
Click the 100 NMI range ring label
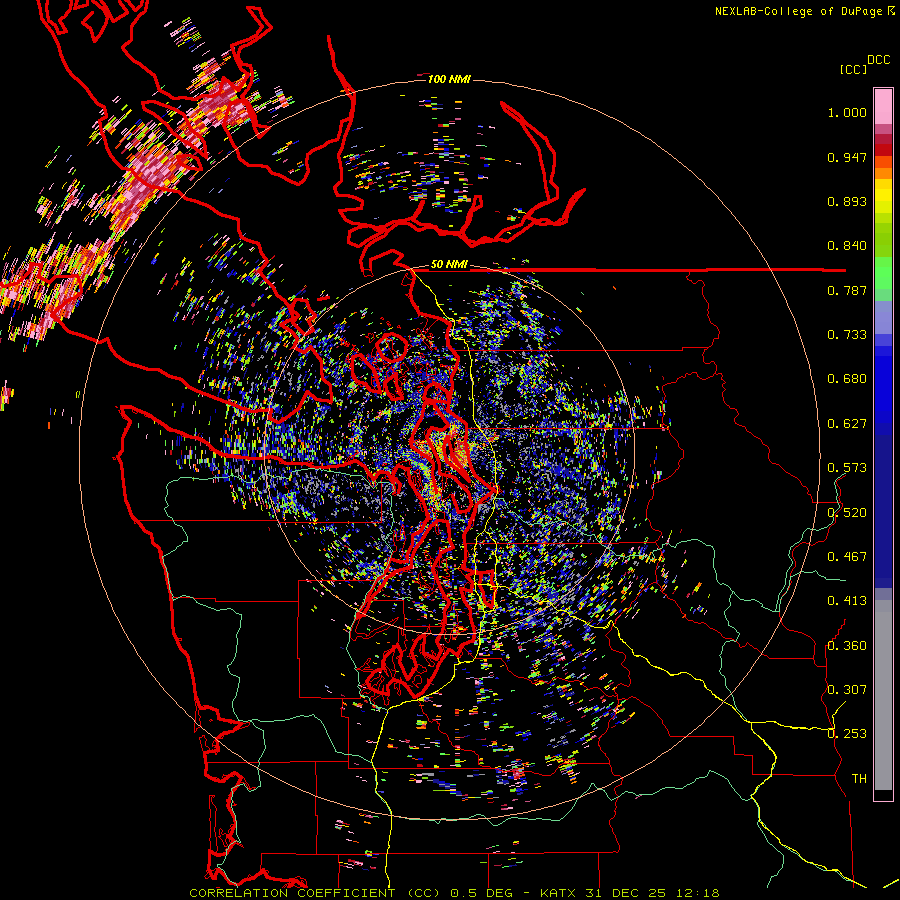pos(449,79)
